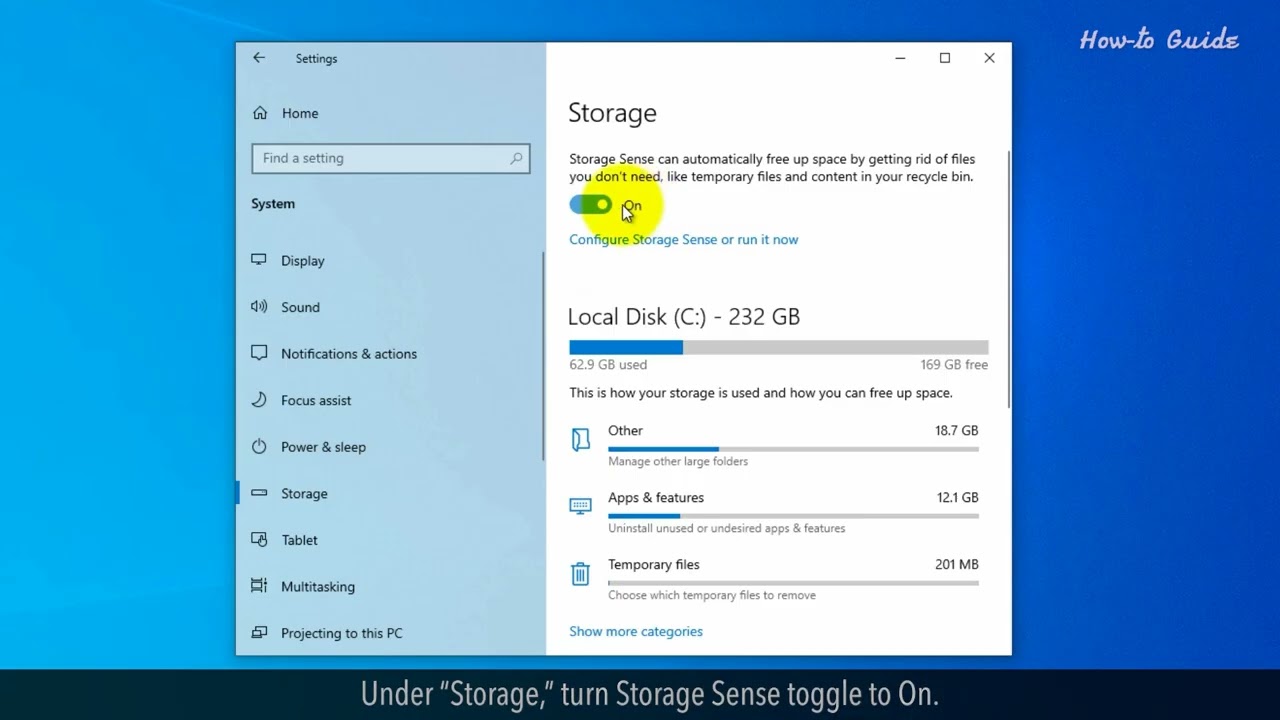Go to the Home settings page
This screenshot has height=720, width=1280.
pos(300,113)
